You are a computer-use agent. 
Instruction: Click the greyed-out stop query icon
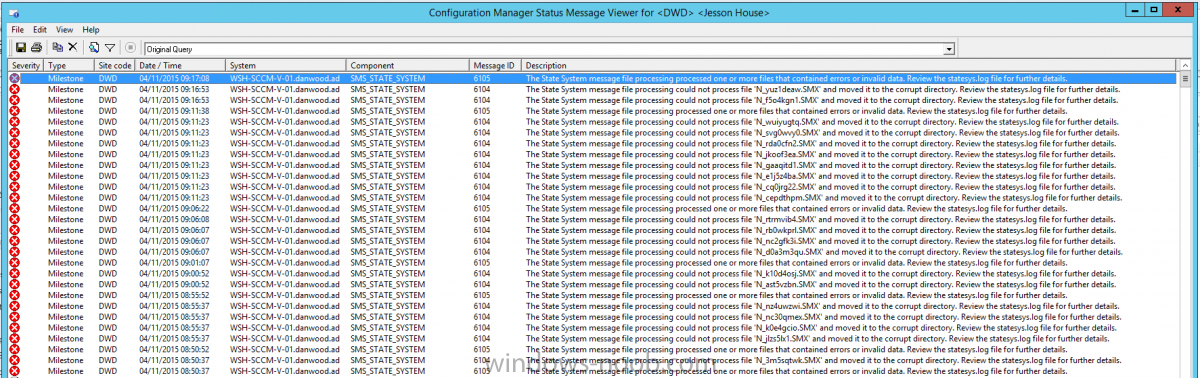131,47
